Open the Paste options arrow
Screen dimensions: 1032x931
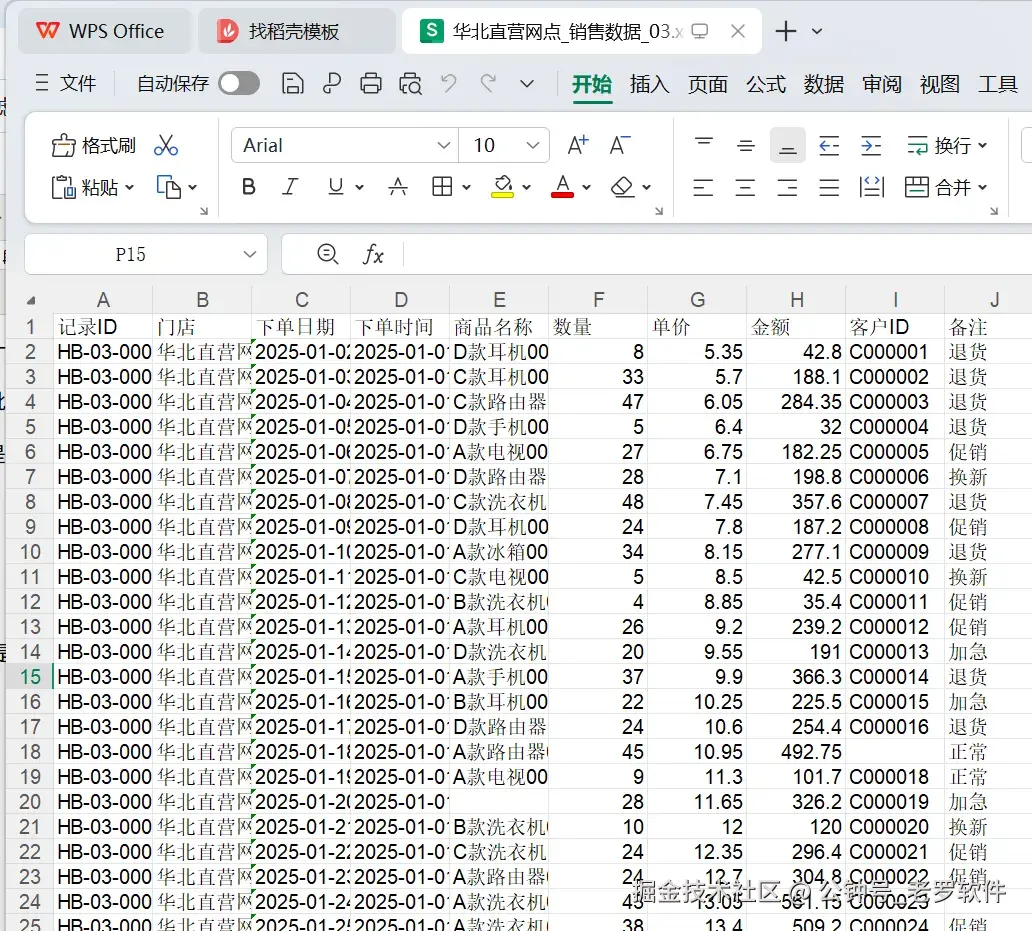click(129, 188)
